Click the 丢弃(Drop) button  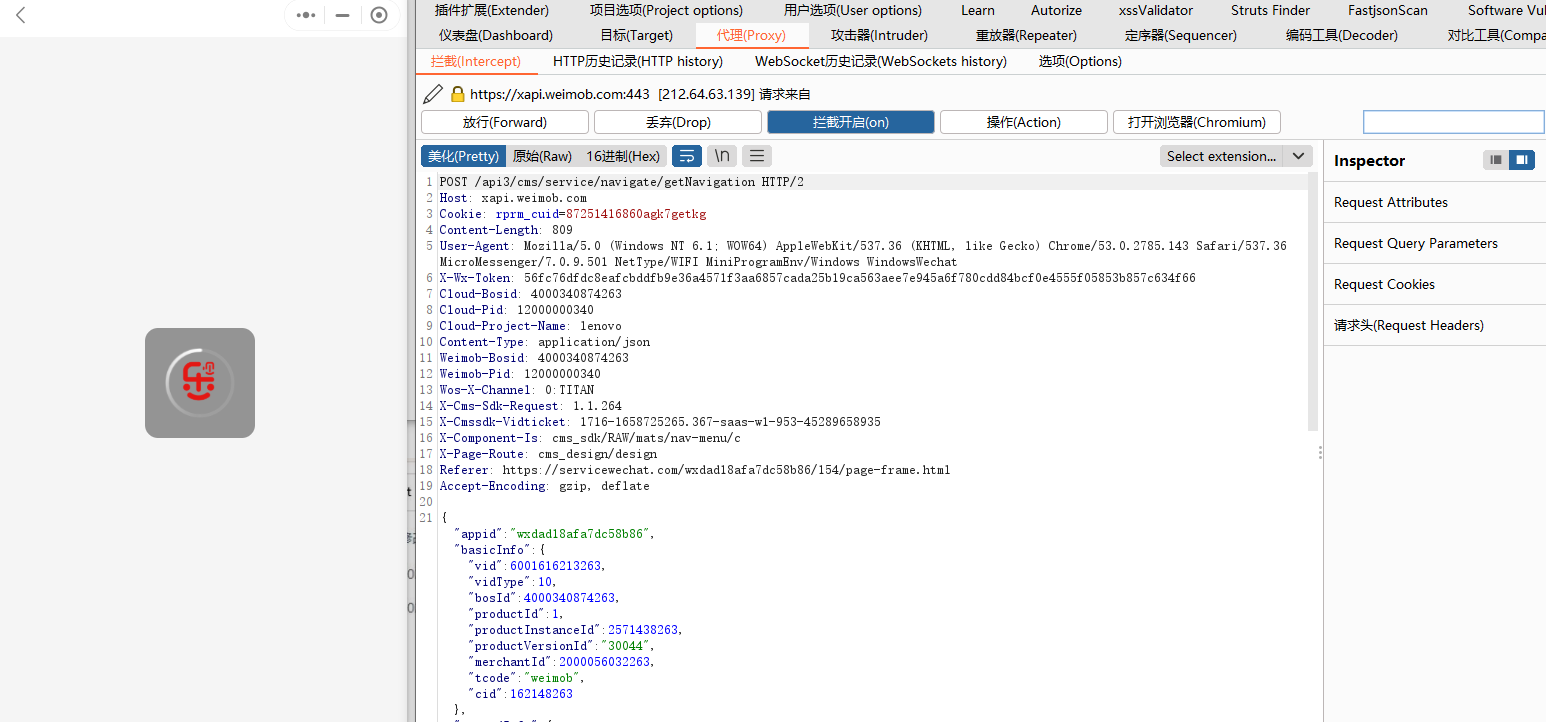click(678, 122)
